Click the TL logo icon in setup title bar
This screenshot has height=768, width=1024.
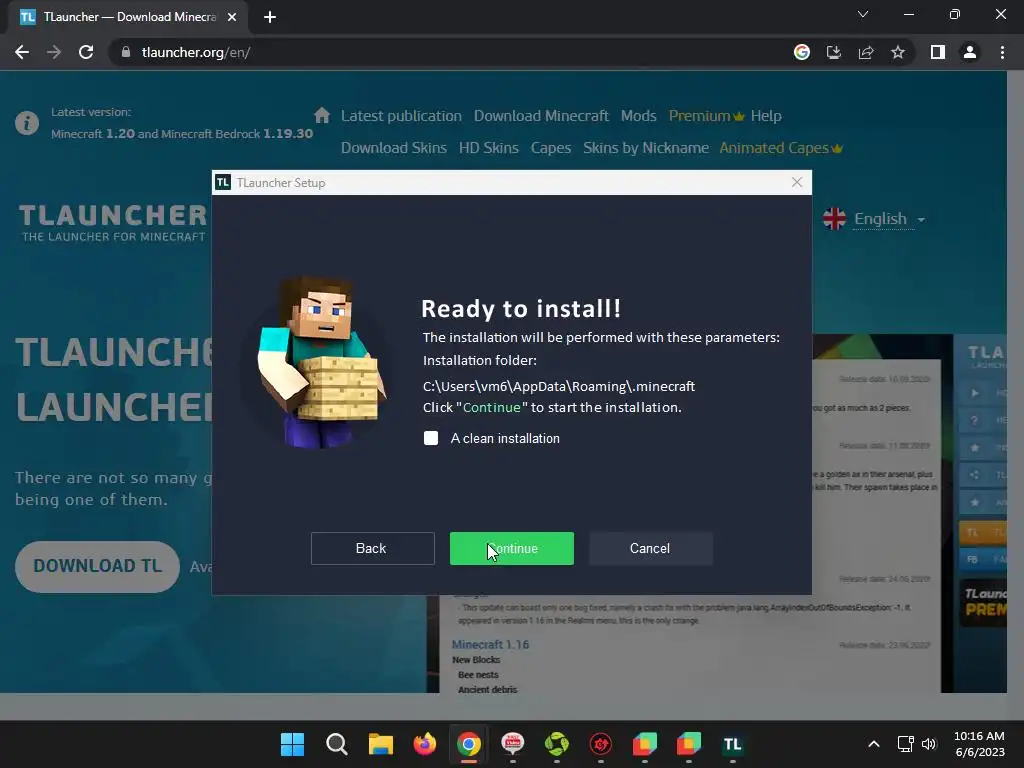click(223, 182)
